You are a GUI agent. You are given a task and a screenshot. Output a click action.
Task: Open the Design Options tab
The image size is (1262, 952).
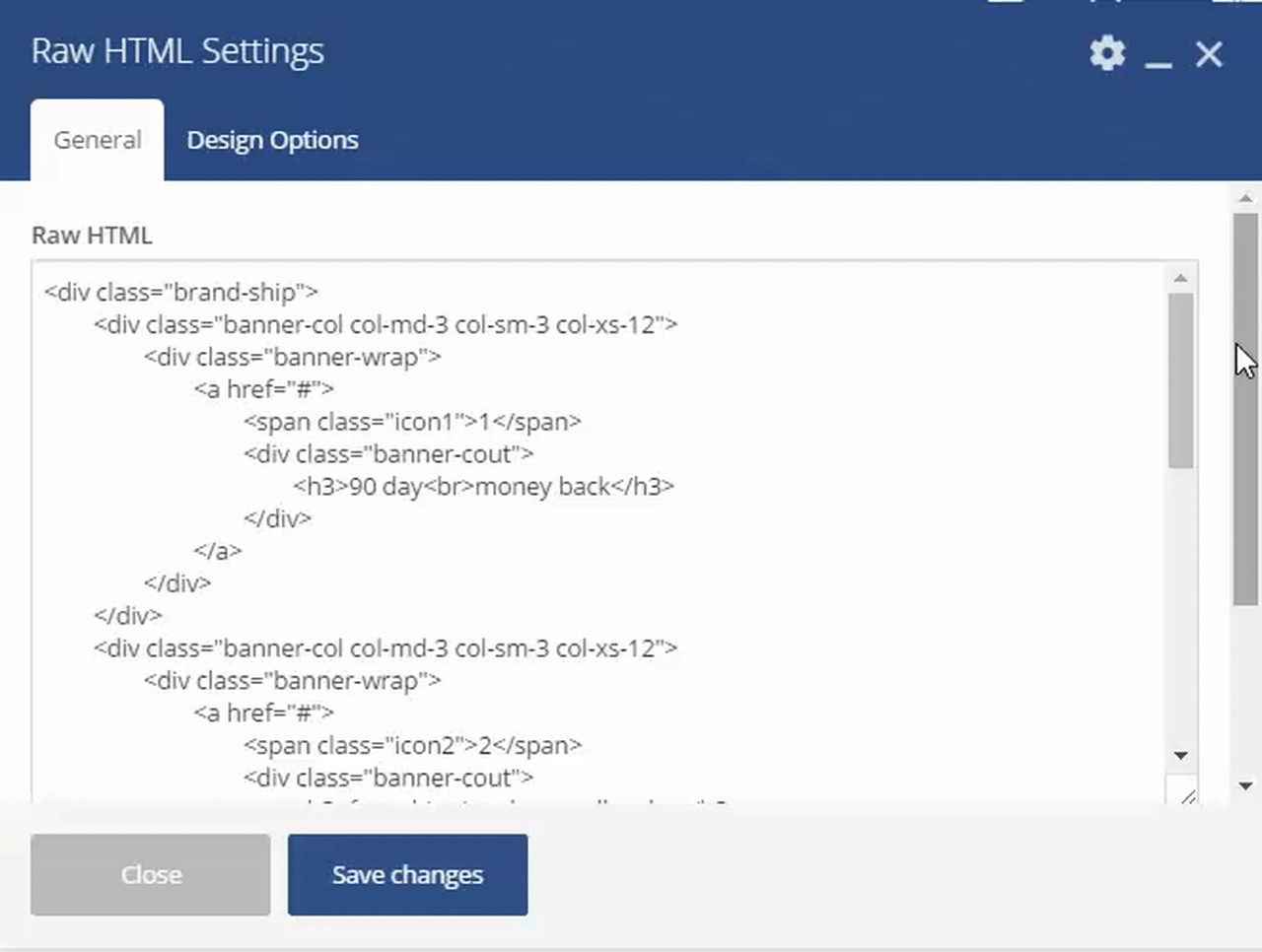tap(272, 140)
